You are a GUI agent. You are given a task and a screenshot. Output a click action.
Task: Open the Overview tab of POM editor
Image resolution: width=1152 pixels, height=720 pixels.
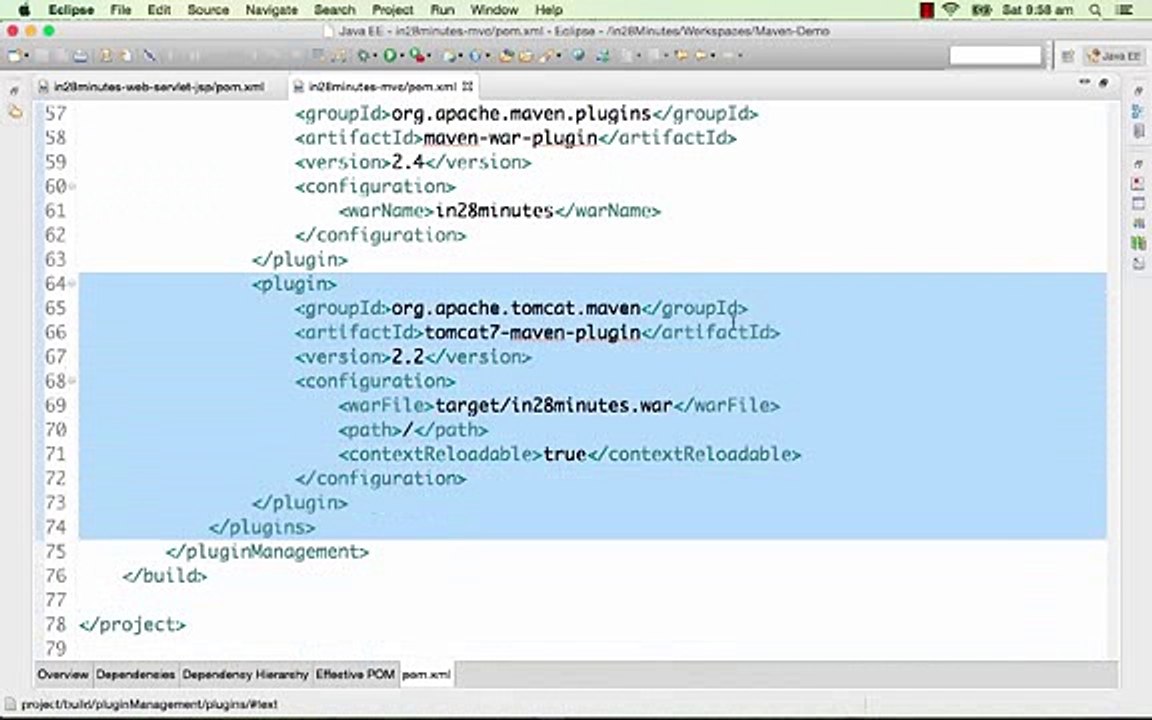(63, 674)
